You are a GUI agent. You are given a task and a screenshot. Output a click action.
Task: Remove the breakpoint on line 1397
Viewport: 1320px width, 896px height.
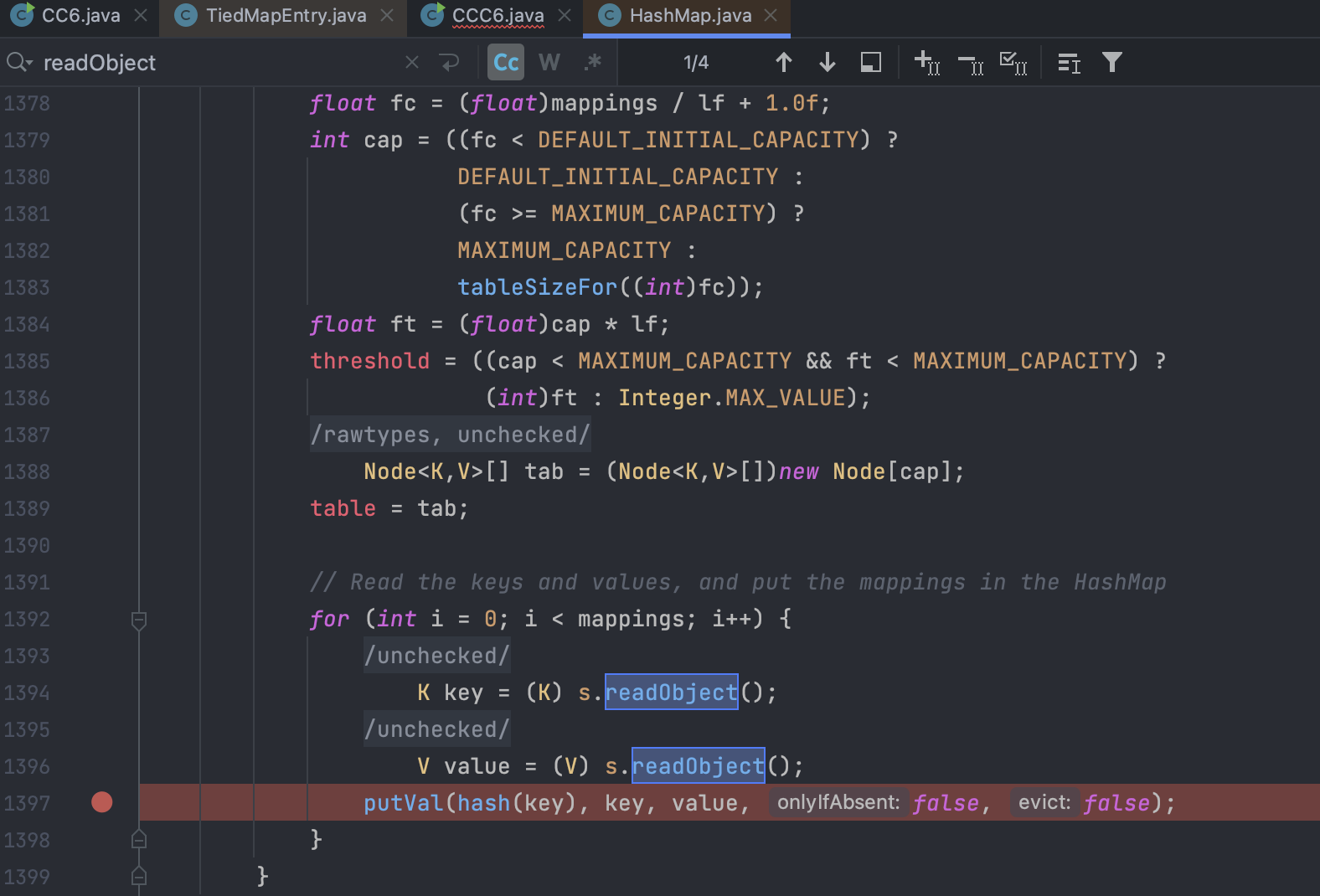102,802
